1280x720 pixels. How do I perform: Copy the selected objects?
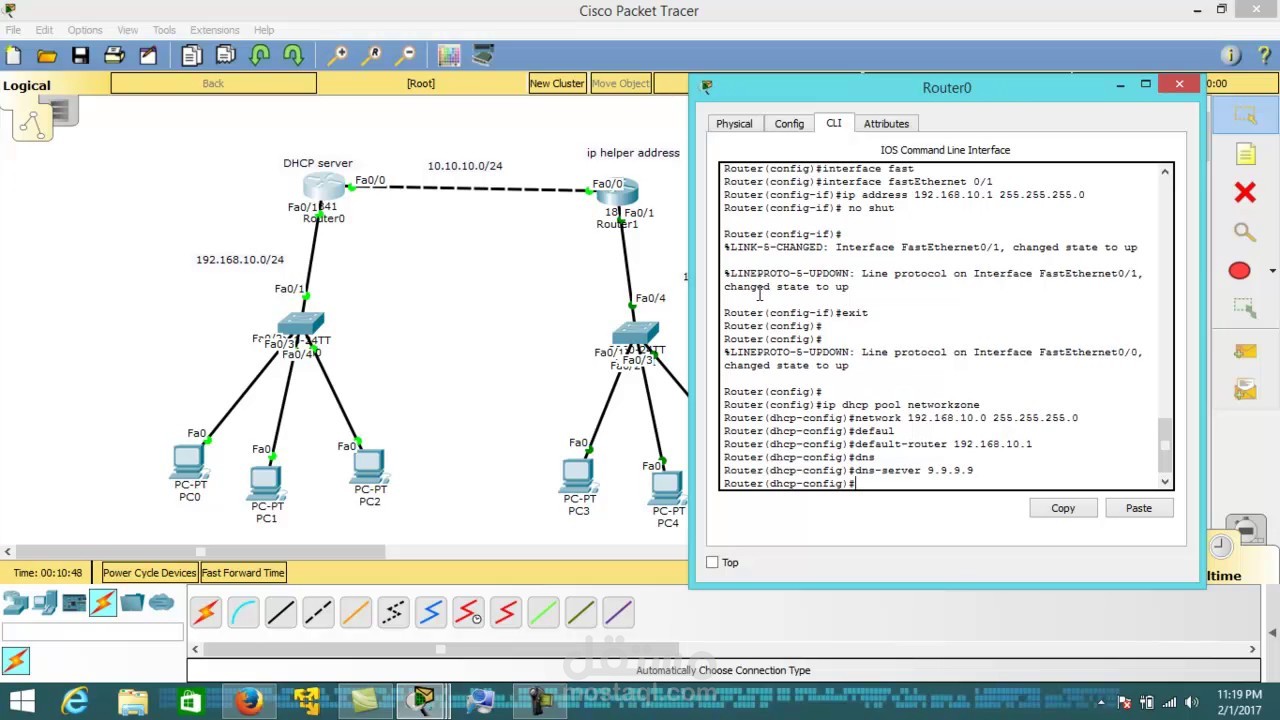coord(192,55)
